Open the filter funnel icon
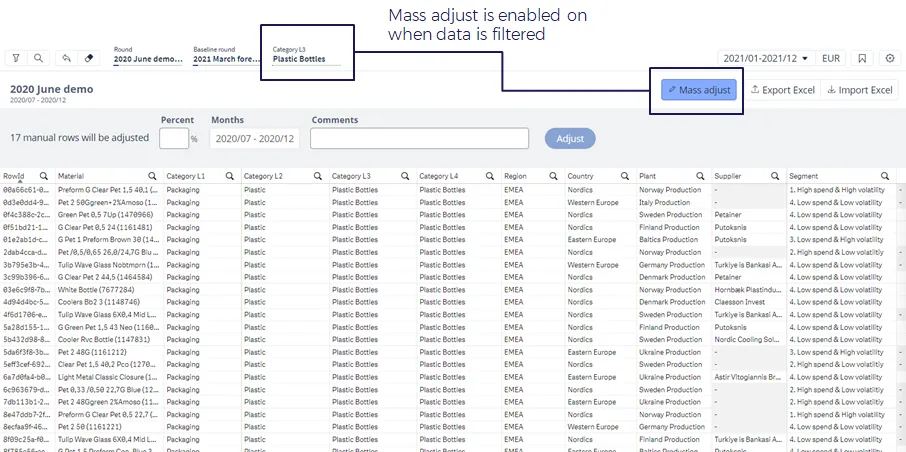Viewport: 906px width, 452px height. pyautogui.click(x=16, y=58)
